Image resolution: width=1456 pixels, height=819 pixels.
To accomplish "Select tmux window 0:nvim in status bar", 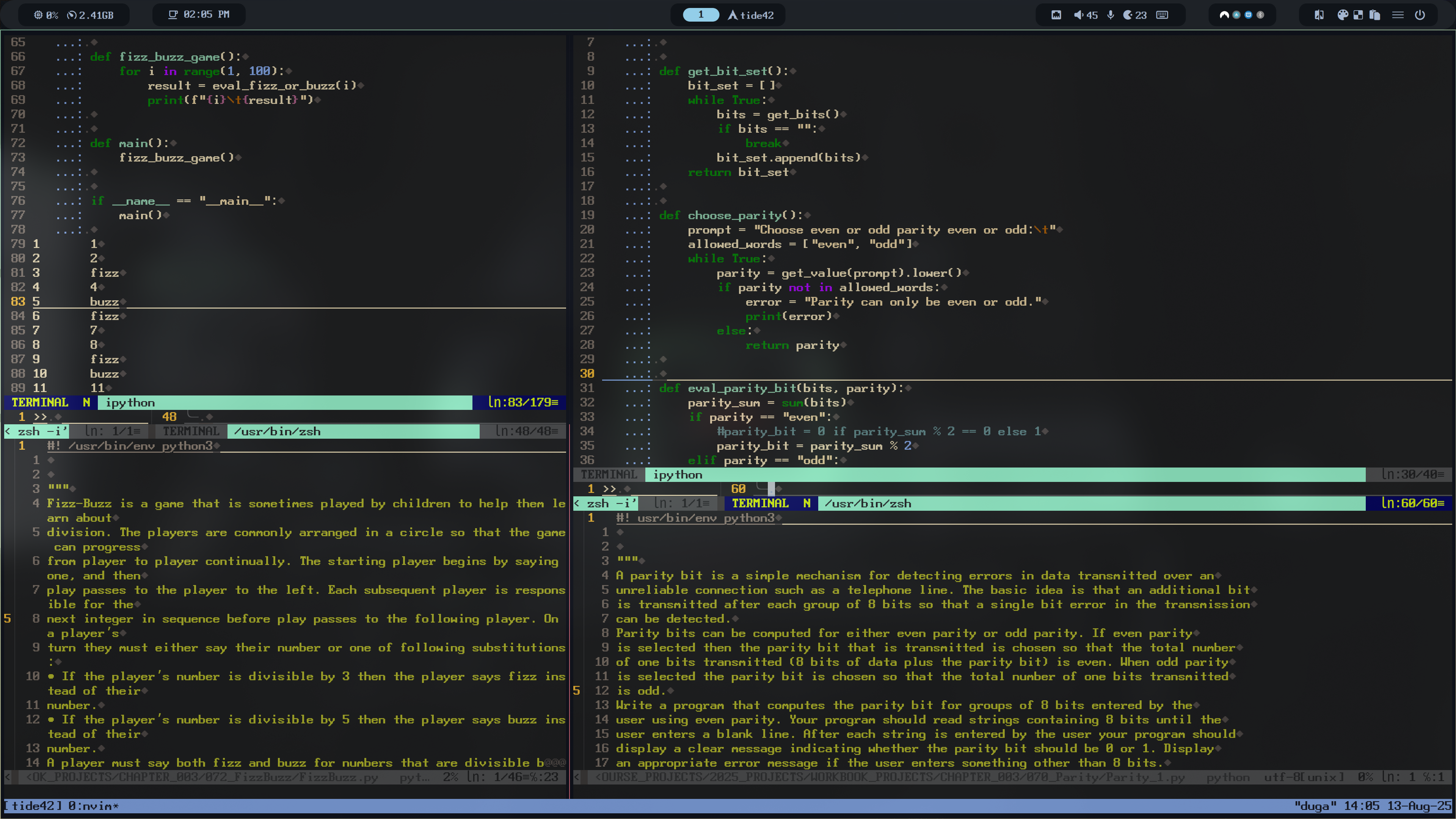I will 93,805.
